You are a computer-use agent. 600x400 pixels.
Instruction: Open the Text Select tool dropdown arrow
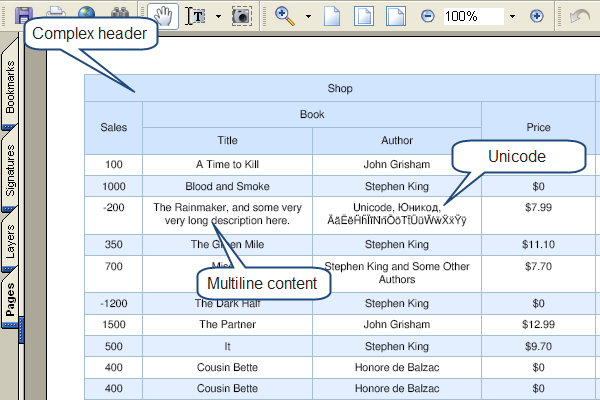tap(218, 16)
